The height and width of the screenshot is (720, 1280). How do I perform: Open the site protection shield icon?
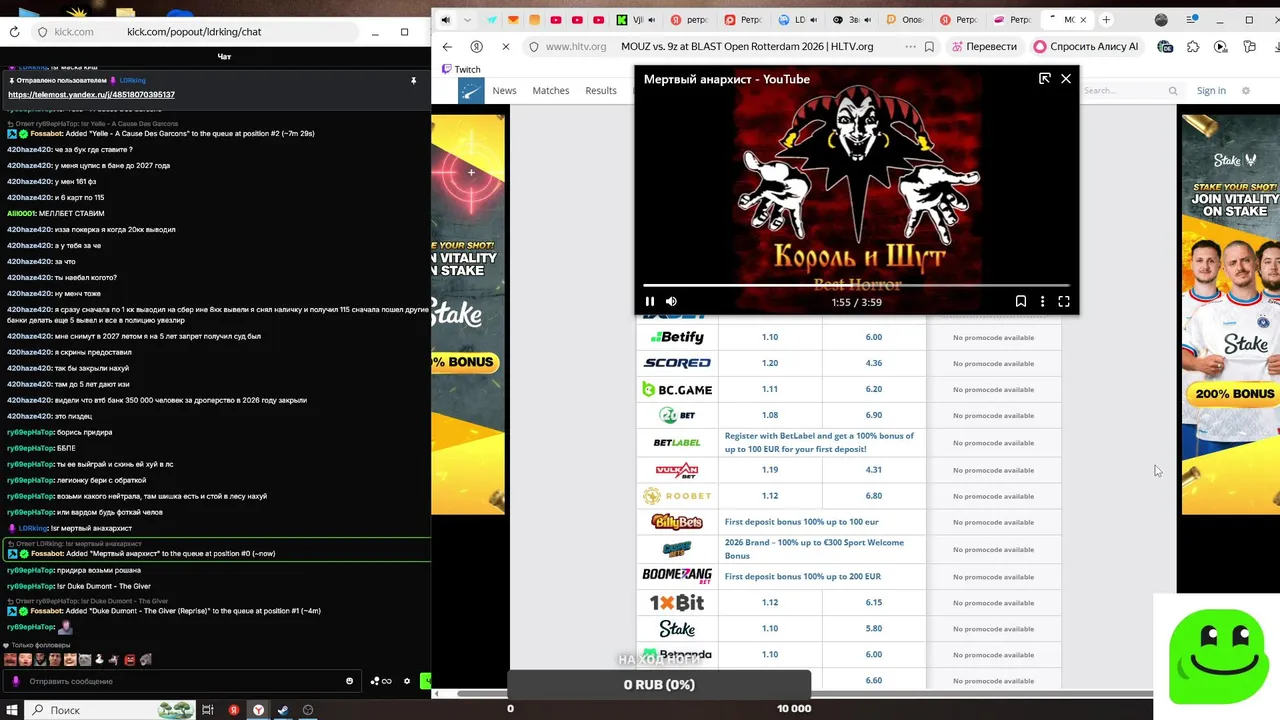pos(535,46)
